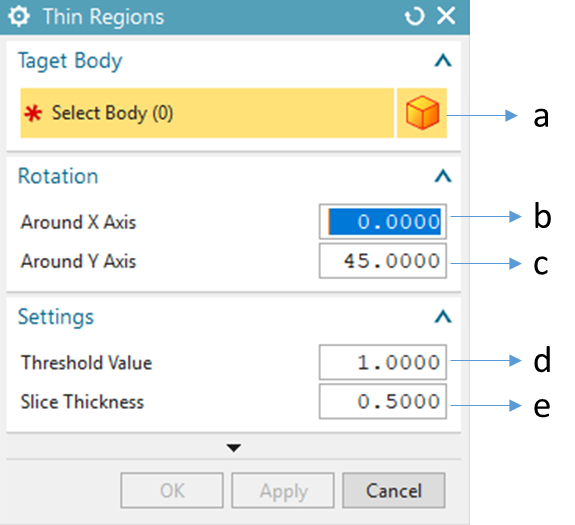Click the Apply button
The image size is (575, 525).
[x=283, y=491]
